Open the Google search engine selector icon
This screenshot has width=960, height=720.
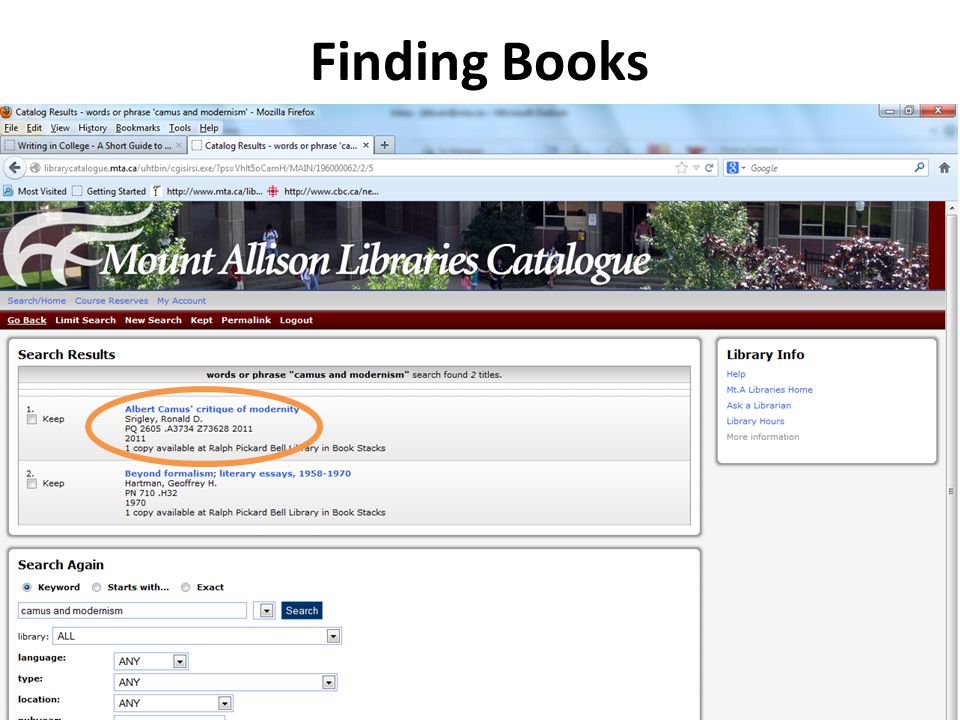coord(735,168)
